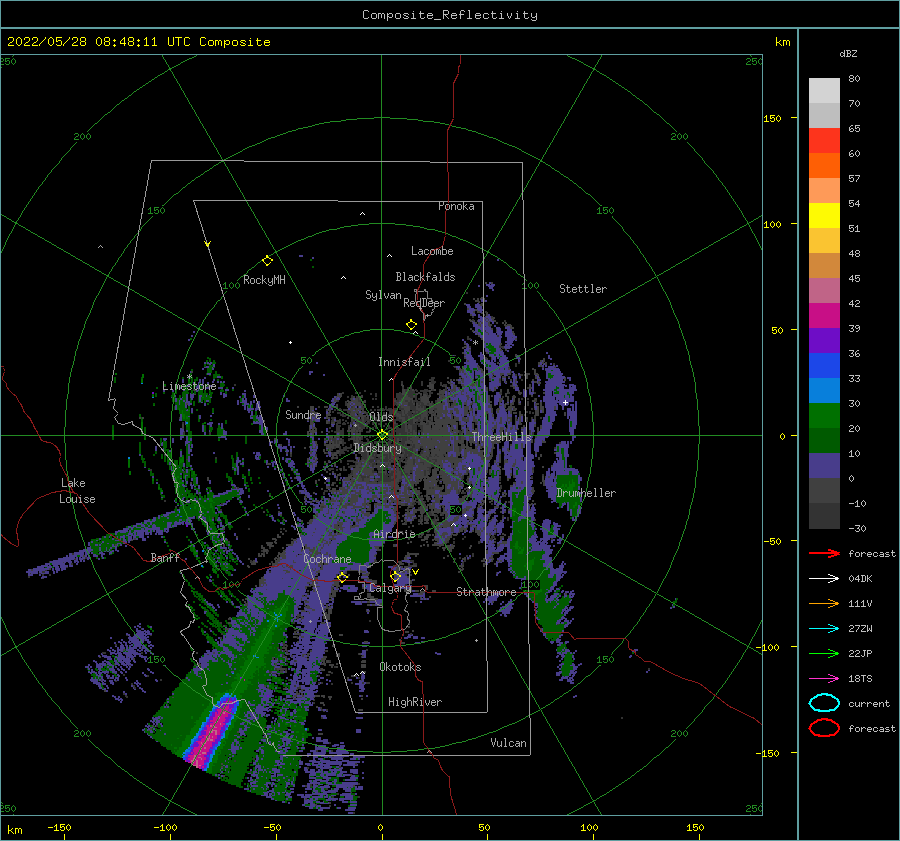Click the Sylvan label
Image resolution: width=900 pixels, height=841 pixels.
pyautogui.click(x=383, y=295)
